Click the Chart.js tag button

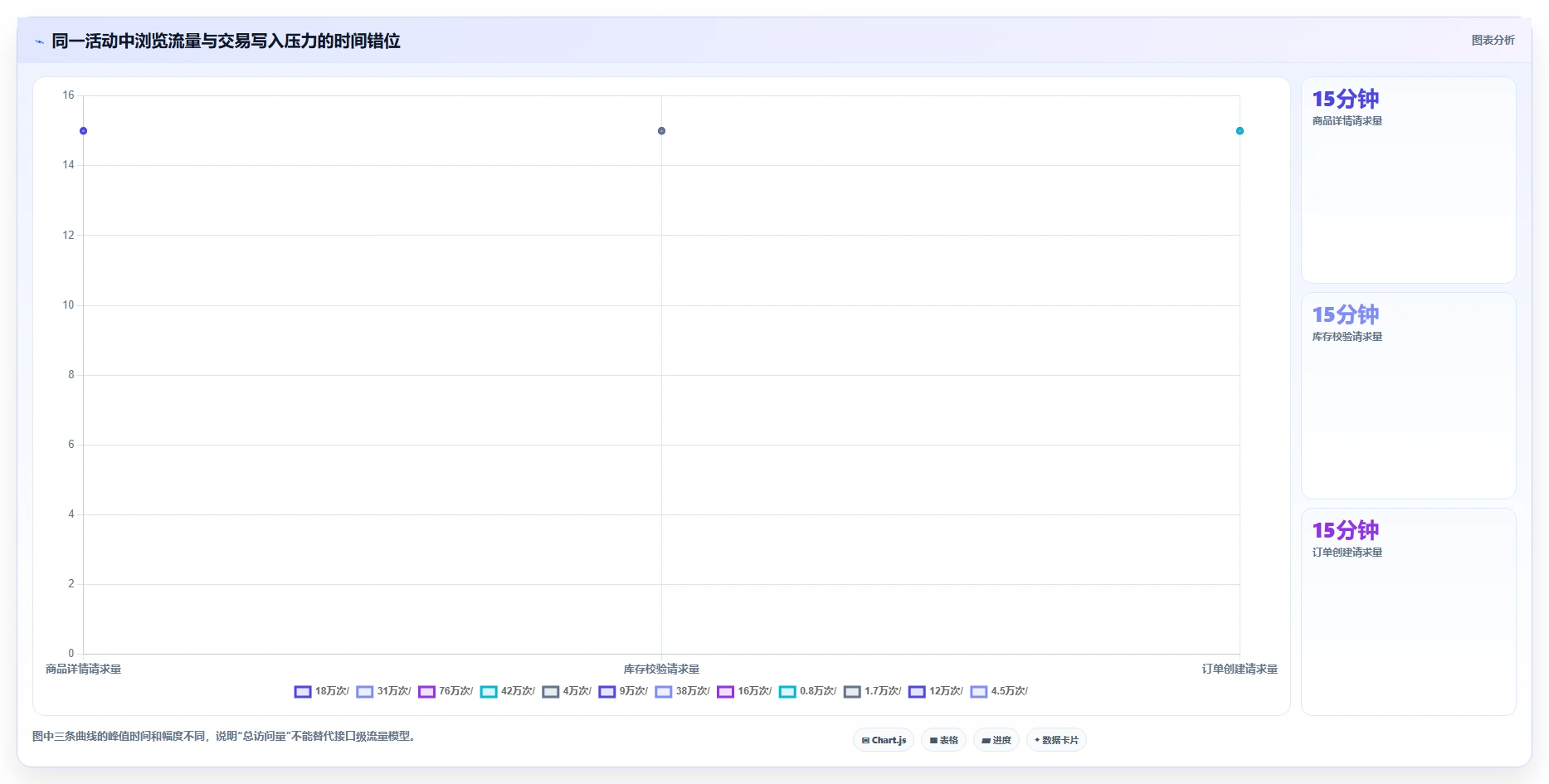pyautogui.click(x=884, y=740)
